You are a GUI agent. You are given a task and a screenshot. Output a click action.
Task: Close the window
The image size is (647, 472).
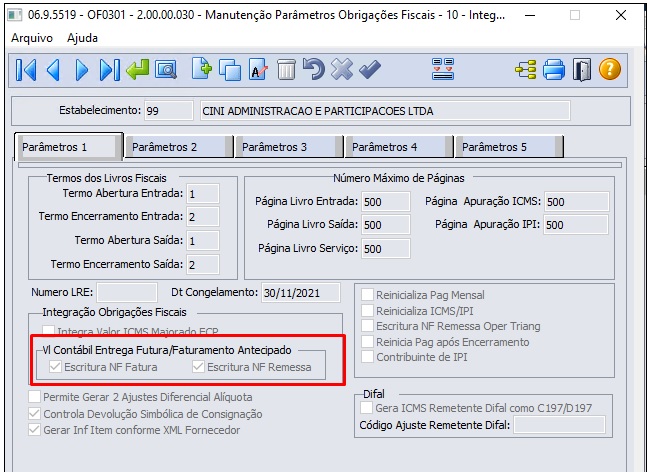[x=621, y=15]
